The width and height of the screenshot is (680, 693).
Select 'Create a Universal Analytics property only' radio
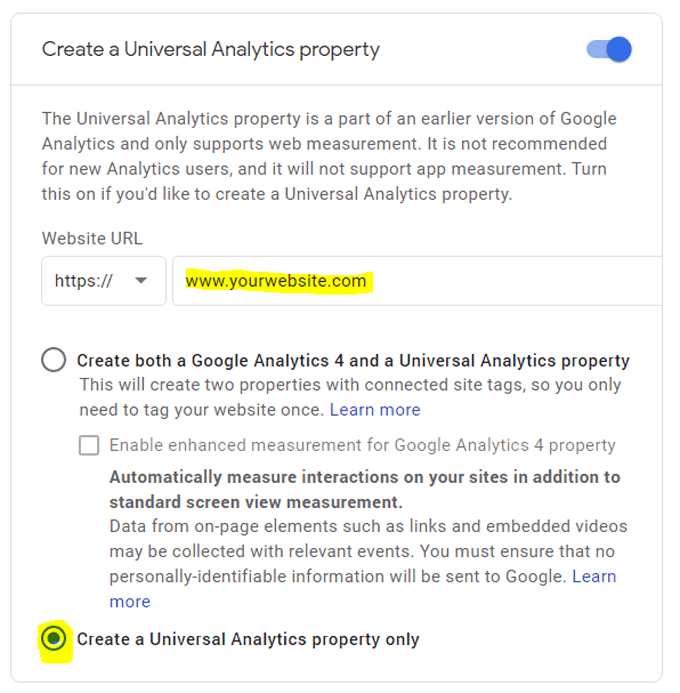(54, 638)
